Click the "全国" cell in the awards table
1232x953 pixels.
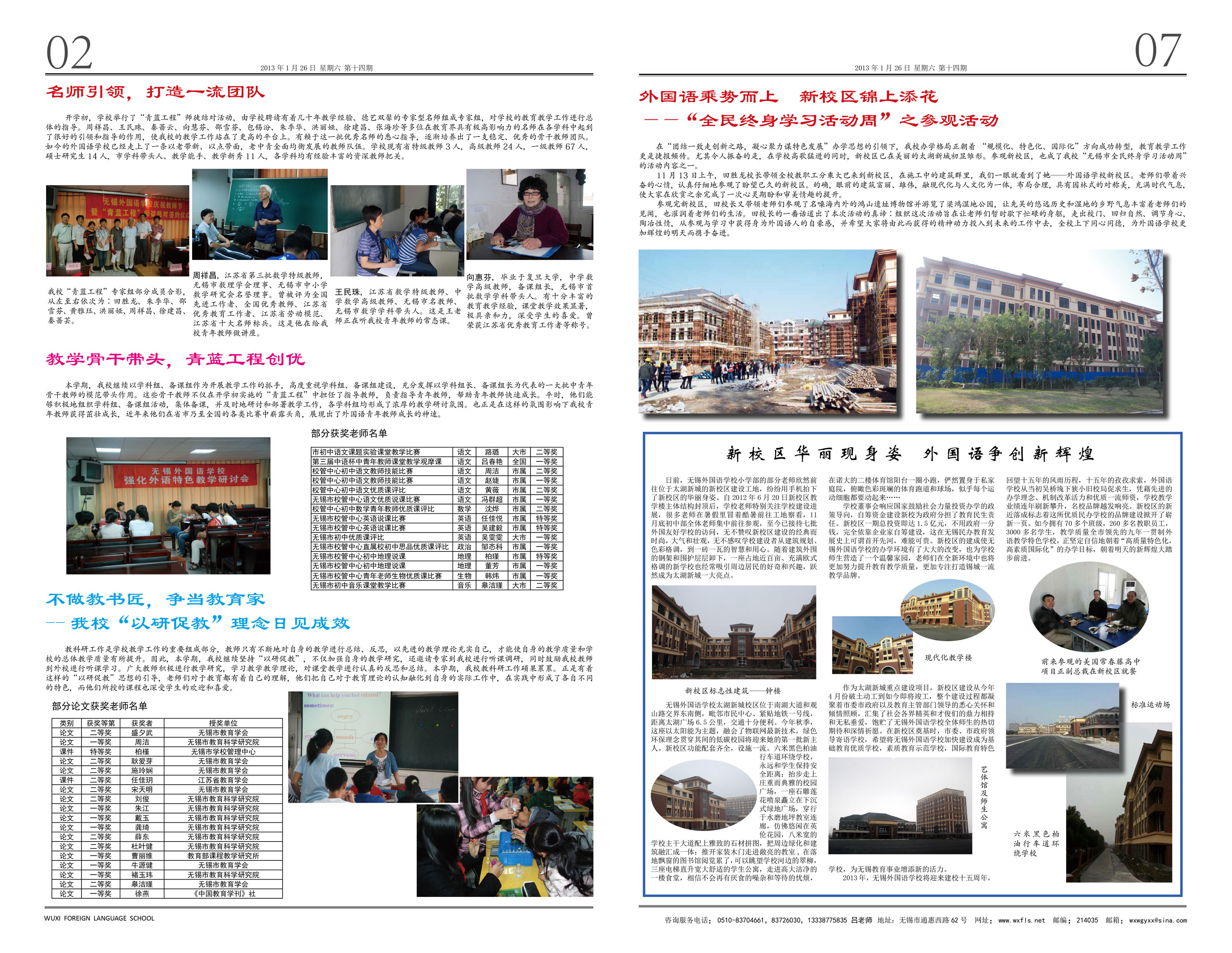[x=519, y=462]
